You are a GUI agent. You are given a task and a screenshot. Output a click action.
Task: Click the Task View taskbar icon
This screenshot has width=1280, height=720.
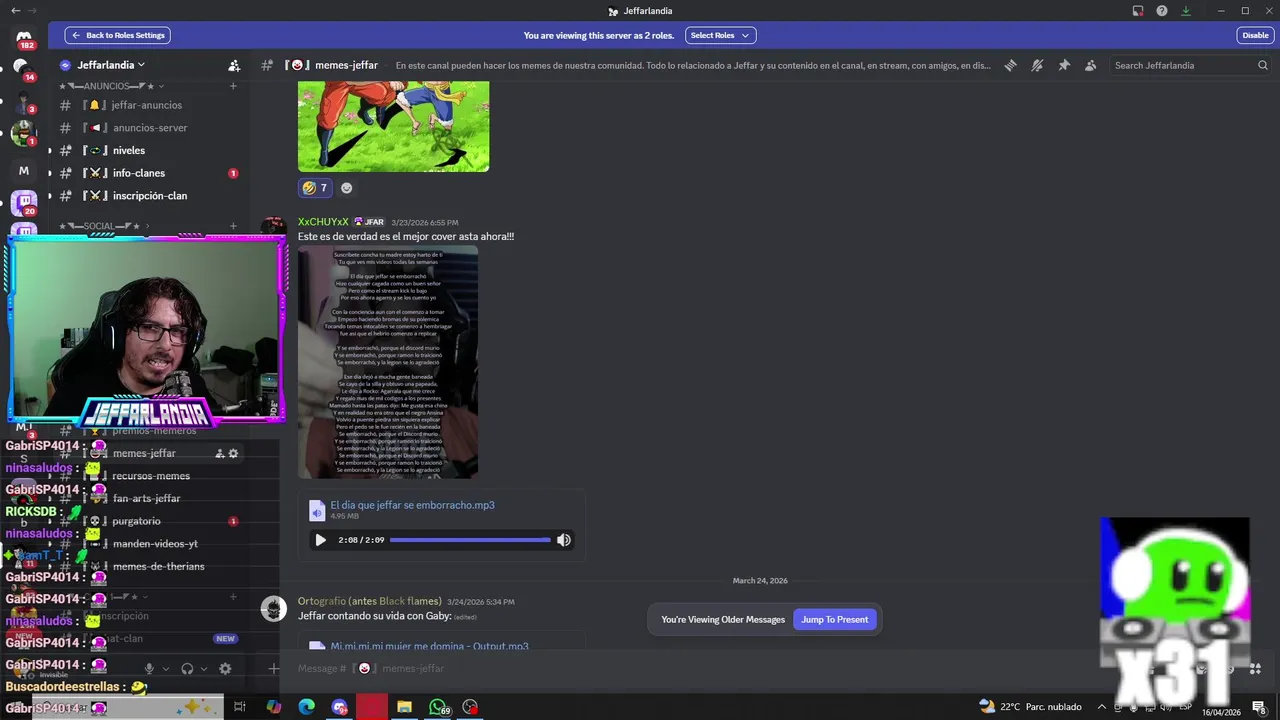coord(240,707)
